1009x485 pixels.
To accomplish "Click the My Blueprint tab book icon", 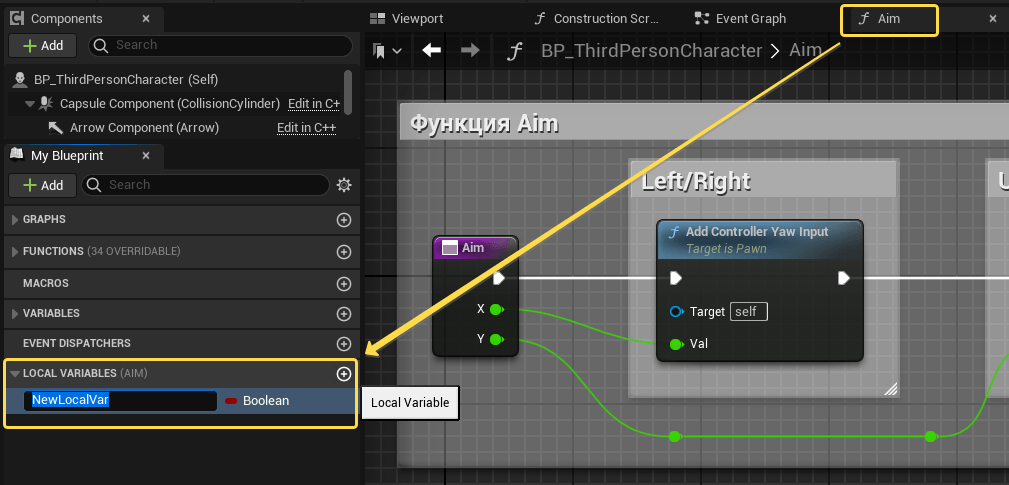I will pos(18,154).
